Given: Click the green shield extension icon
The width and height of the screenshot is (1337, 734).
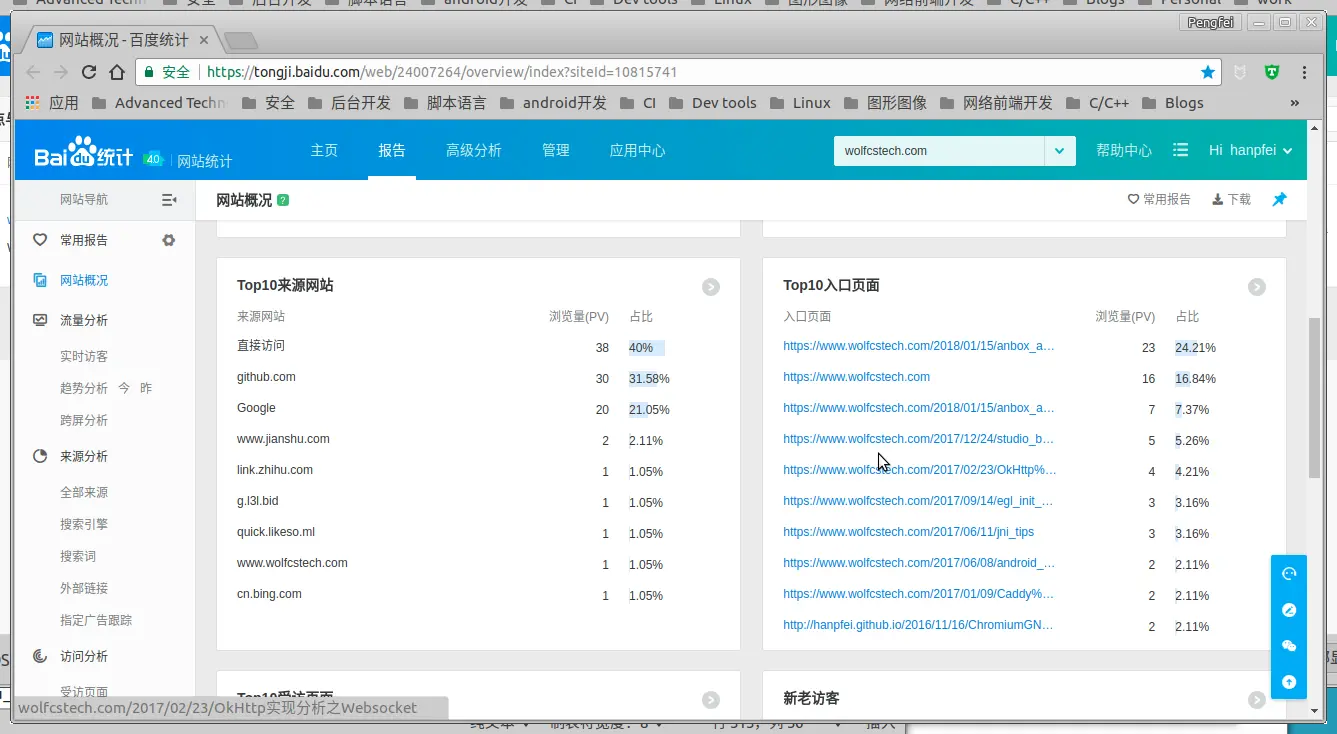Looking at the screenshot, I should [x=1271, y=72].
